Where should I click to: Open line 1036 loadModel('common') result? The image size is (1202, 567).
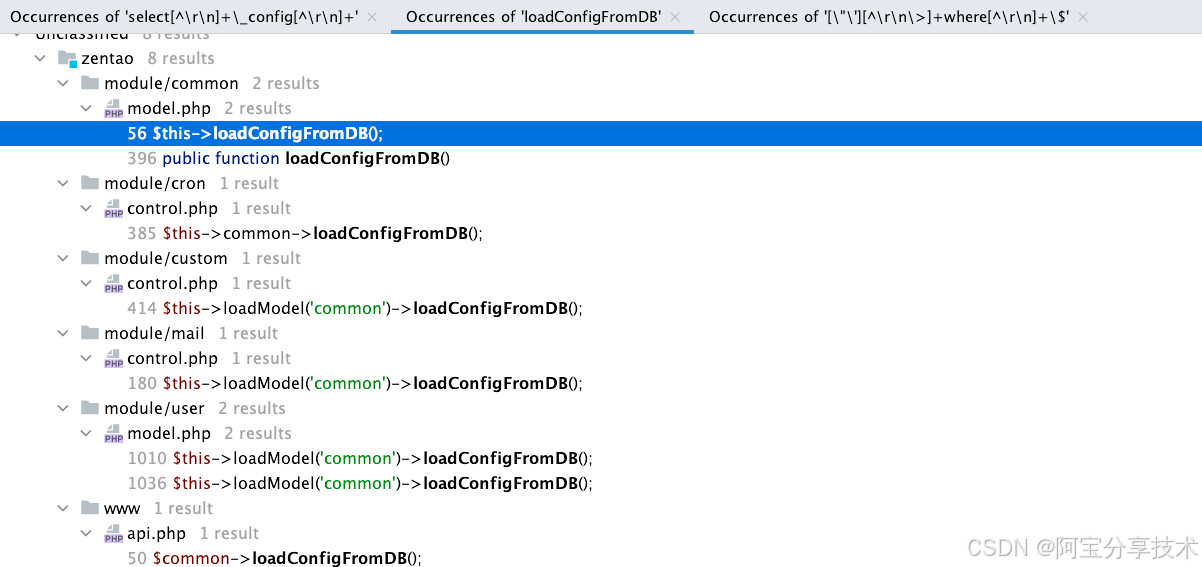[601, 484]
